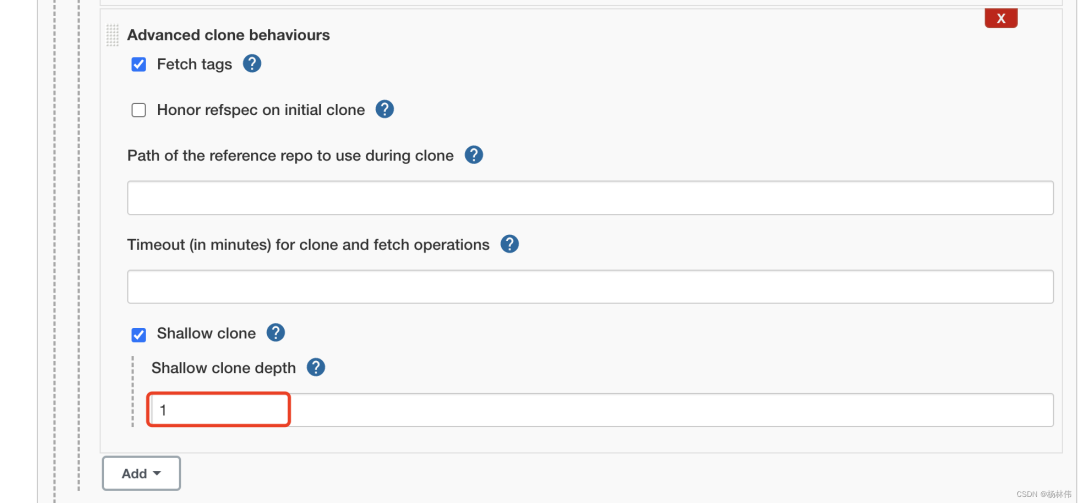This screenshot has width=1080, height=503.
Task: Open help for reference repo path
Action: 474,155
